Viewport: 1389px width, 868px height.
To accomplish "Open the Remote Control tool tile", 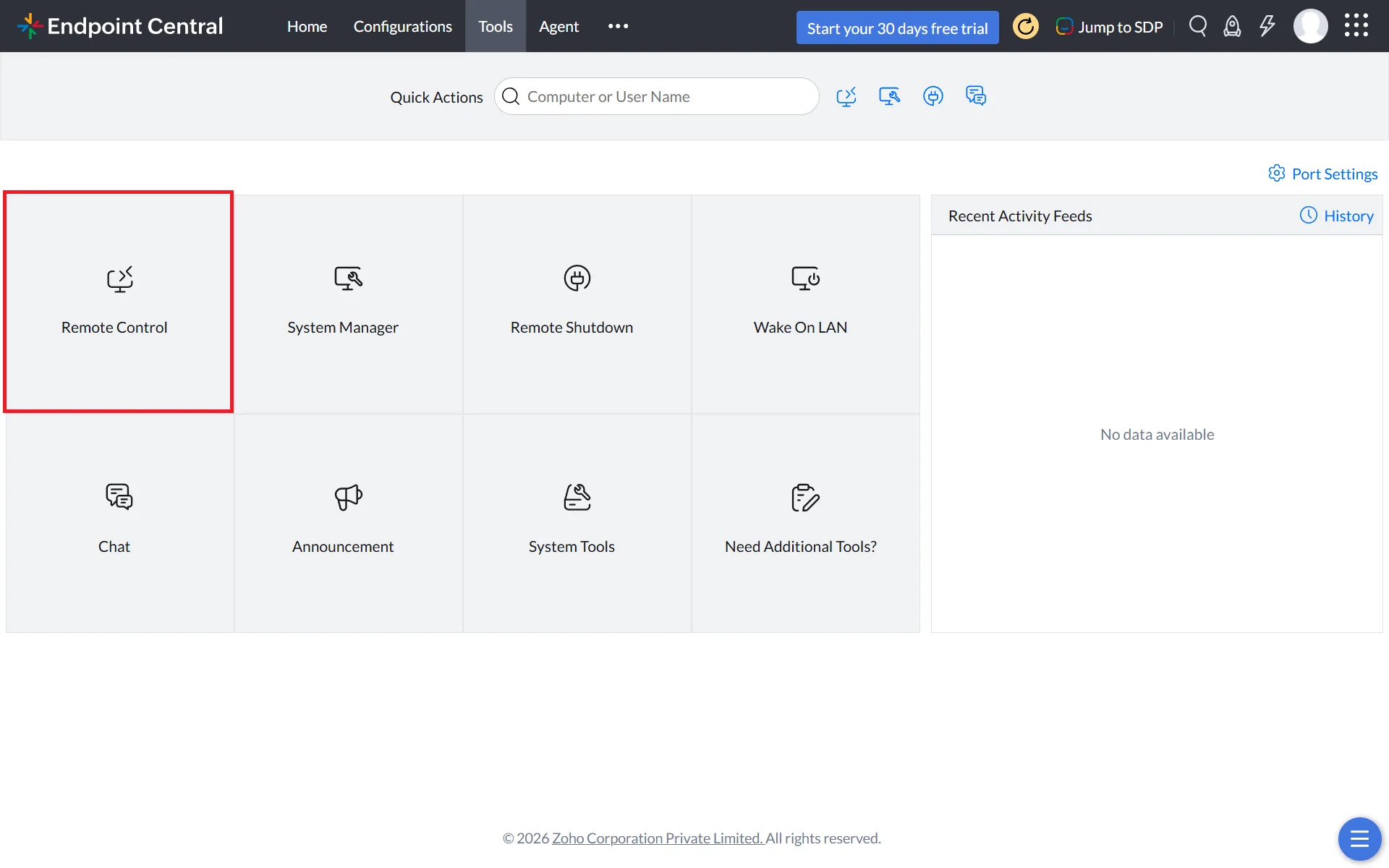I will (x=119, y=302).
